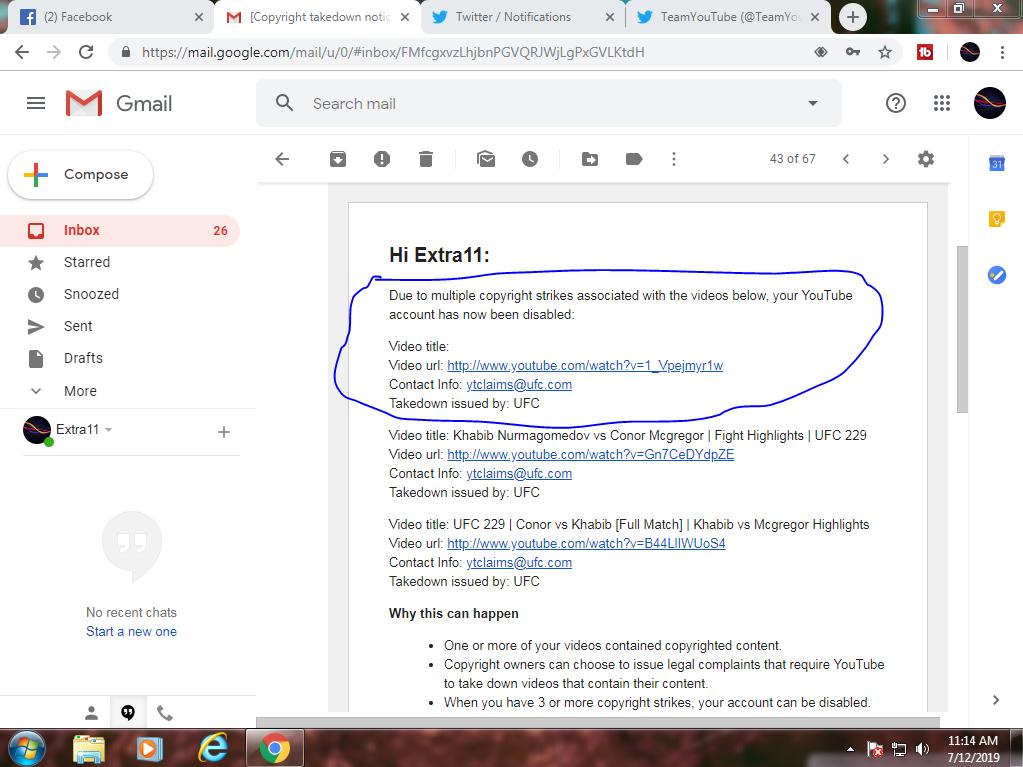The height and width of the screenshot is (767, 1023).
Task: Click the Gmail logo
Action: coord(119,103)
